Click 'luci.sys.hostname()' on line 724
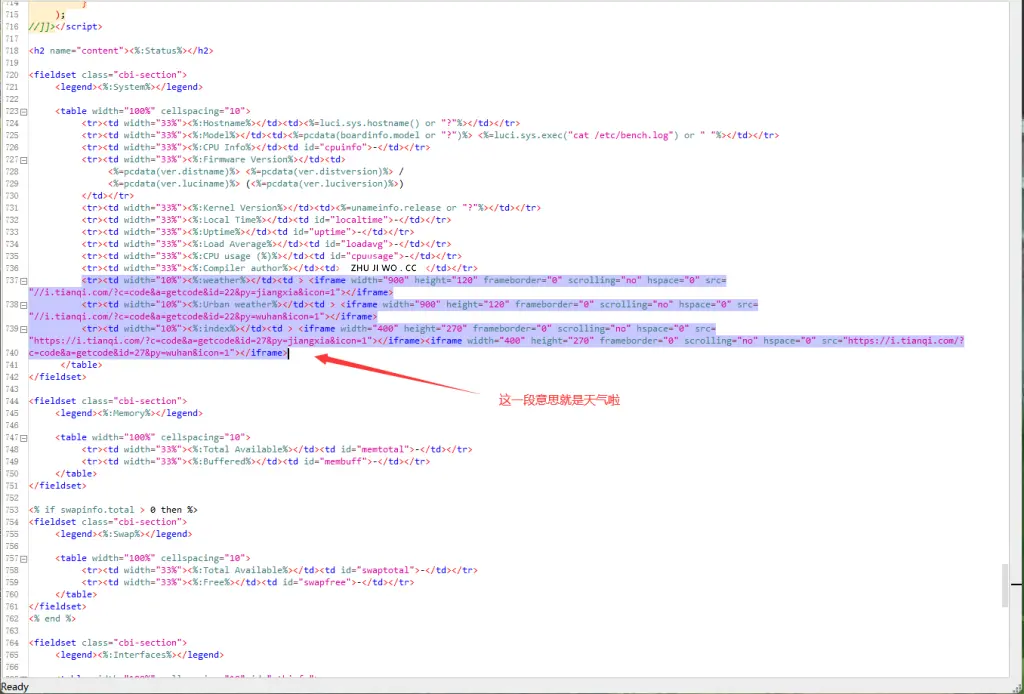 pyautogui.click(x=370, y=123)
